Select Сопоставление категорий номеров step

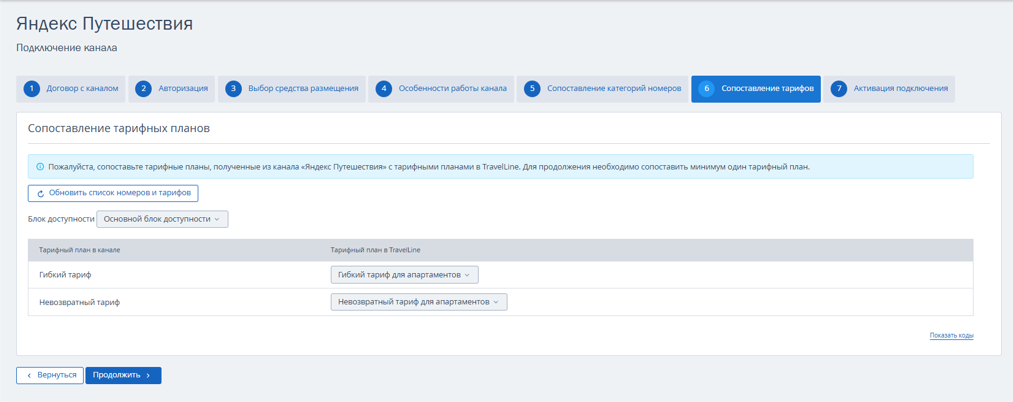pyautogui.click(x=602, y=89)
